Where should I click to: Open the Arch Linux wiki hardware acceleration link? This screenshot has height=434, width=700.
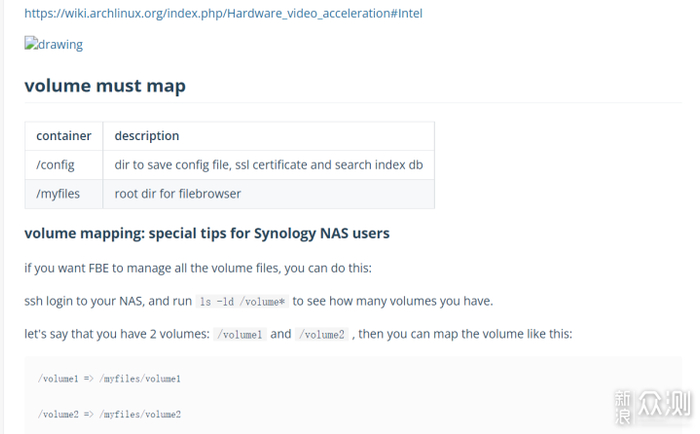coord(223,13)
